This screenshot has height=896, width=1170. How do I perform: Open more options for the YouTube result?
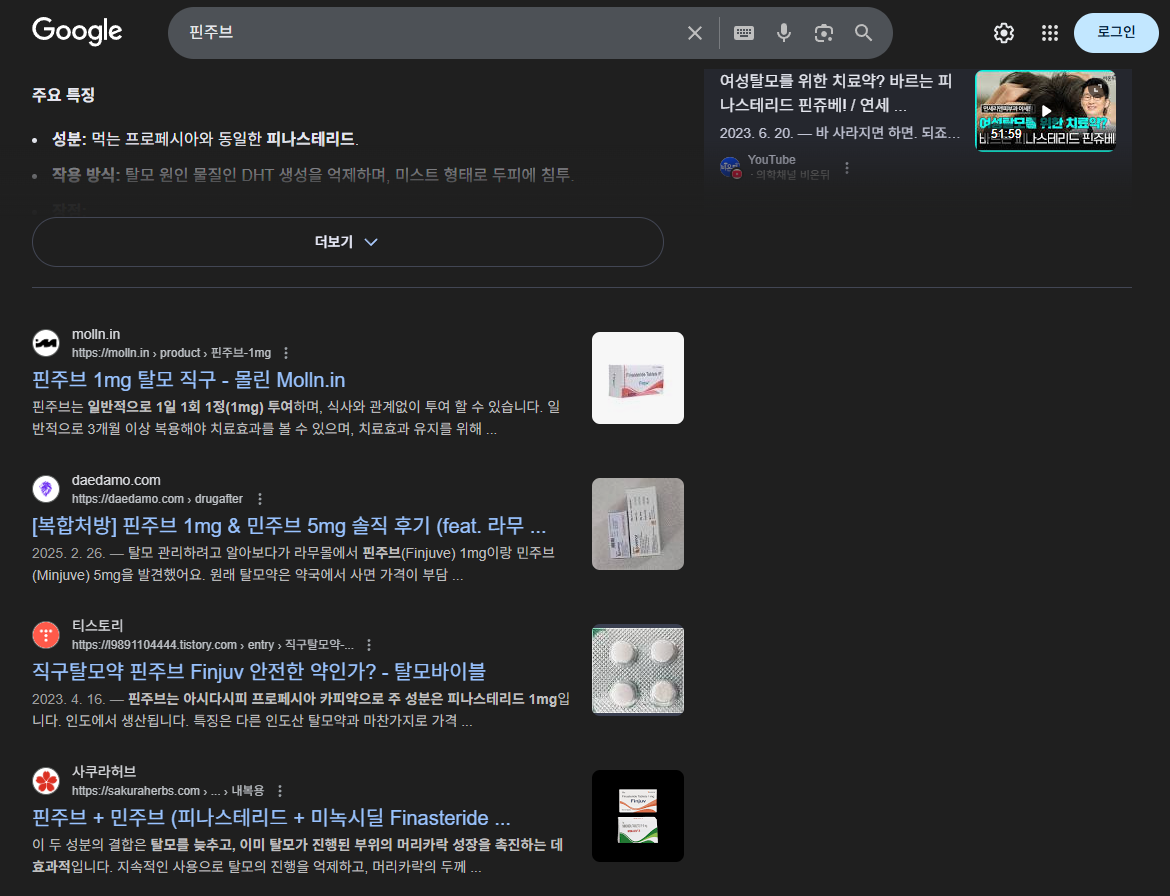pyautogui.click(x=847, y=168)
